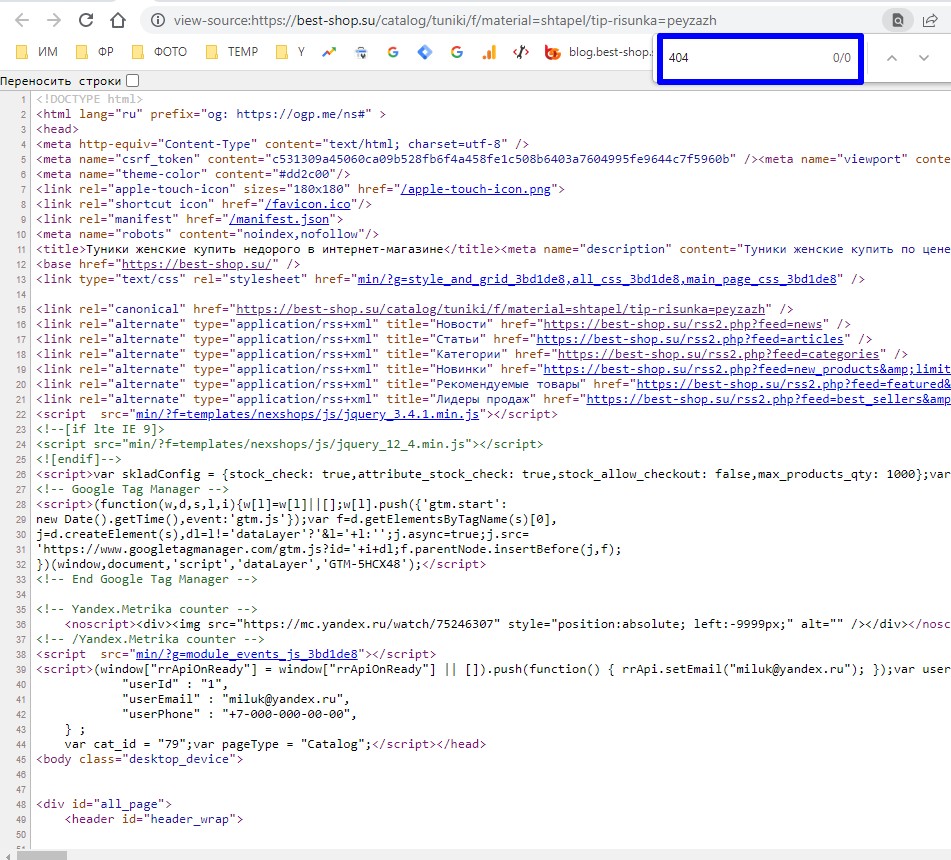The image size is (951, 860).
Task: Open the canonical tip-risunka=peyzazh link
Action: [500, 309]
